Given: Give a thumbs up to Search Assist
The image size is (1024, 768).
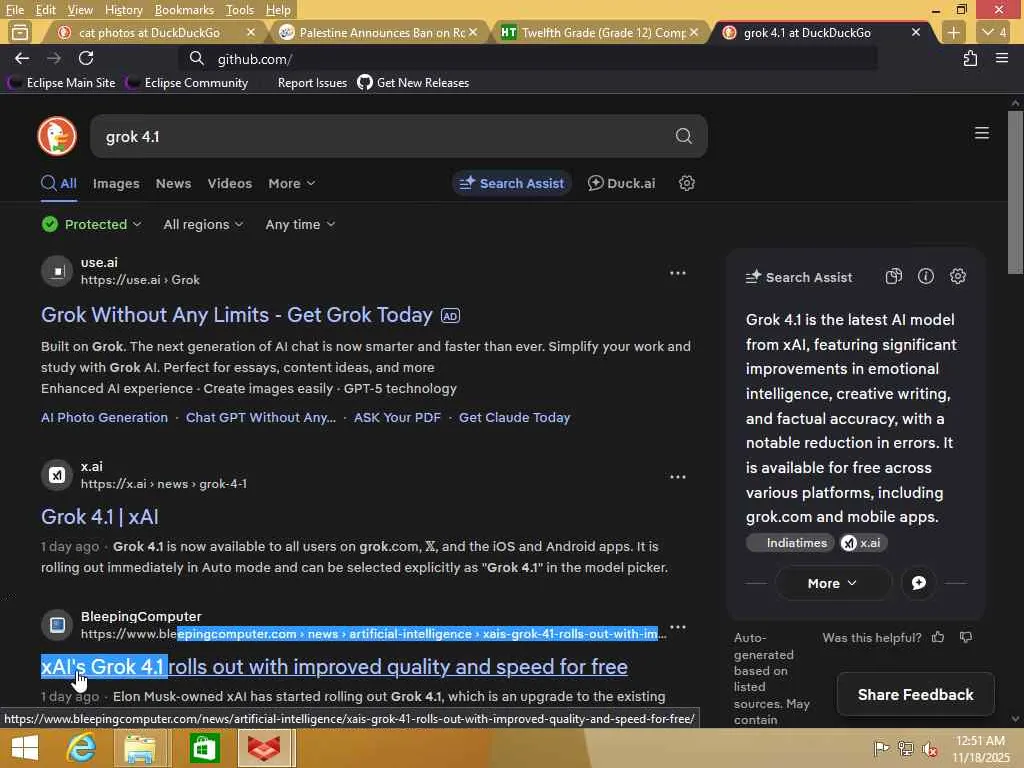Looking at the screenshot, I should 938,637.
